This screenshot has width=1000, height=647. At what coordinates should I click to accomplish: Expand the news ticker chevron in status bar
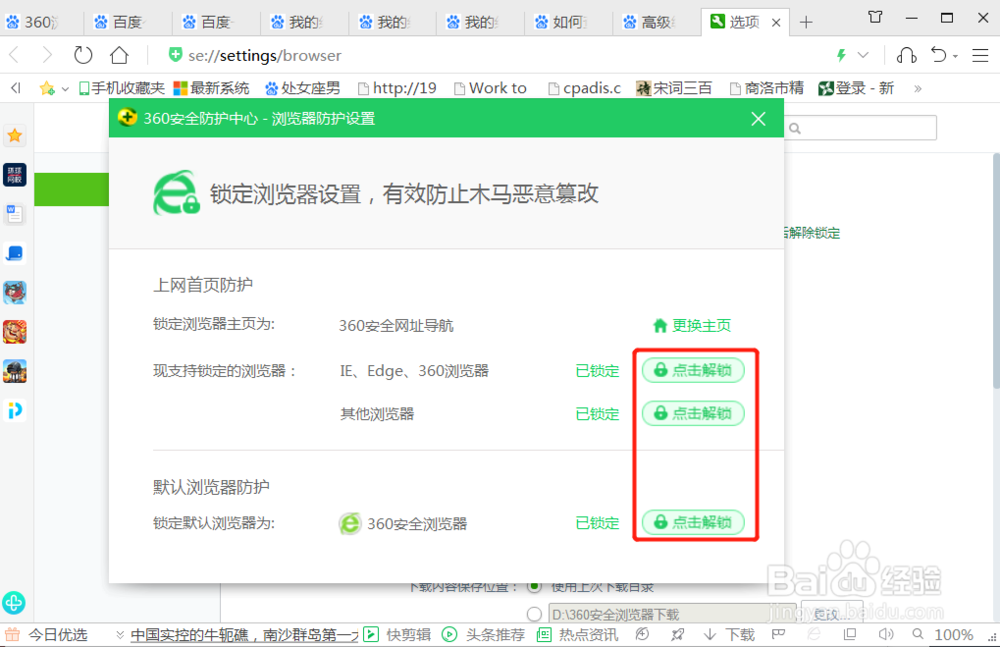[120, 635]
